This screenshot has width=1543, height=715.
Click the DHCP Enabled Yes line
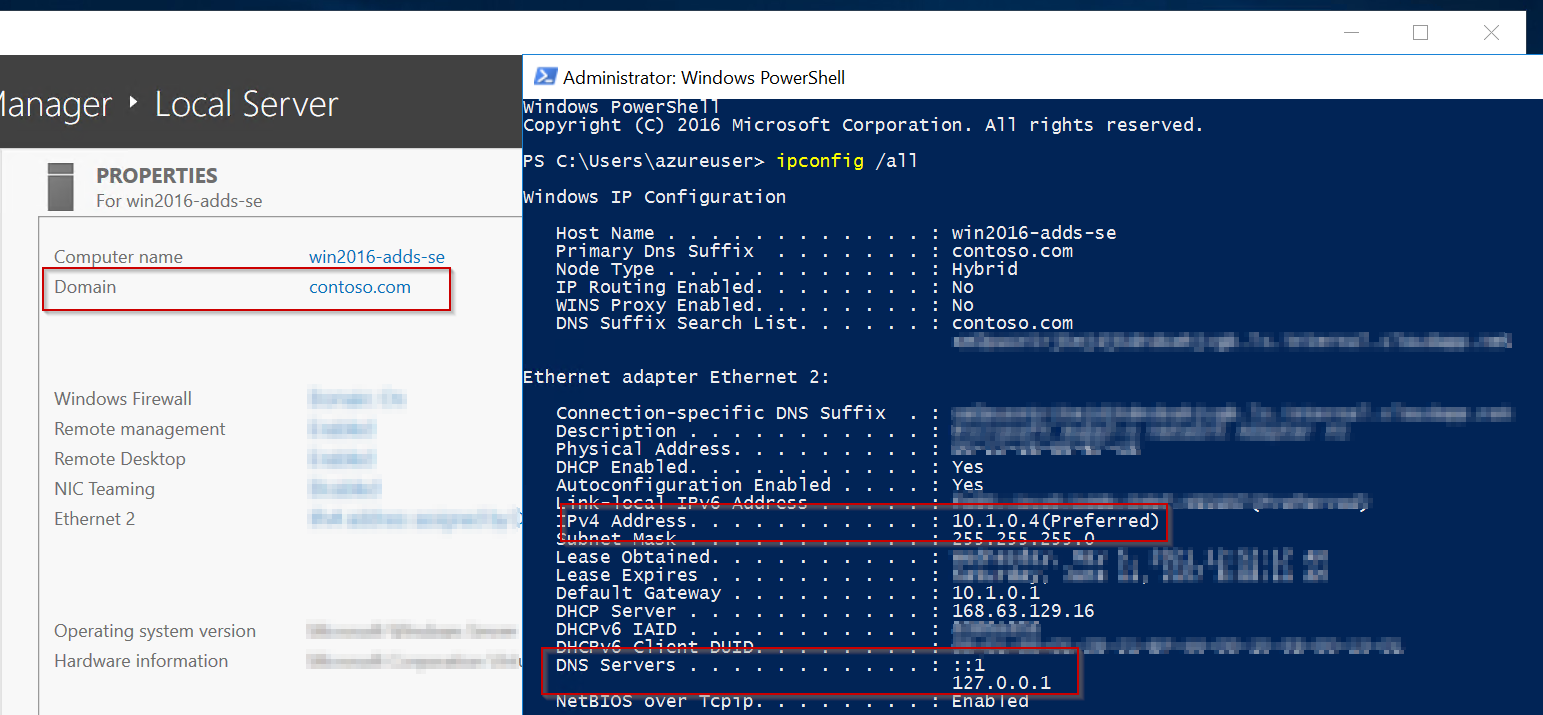pyautogui.click(x=770, y=467)
